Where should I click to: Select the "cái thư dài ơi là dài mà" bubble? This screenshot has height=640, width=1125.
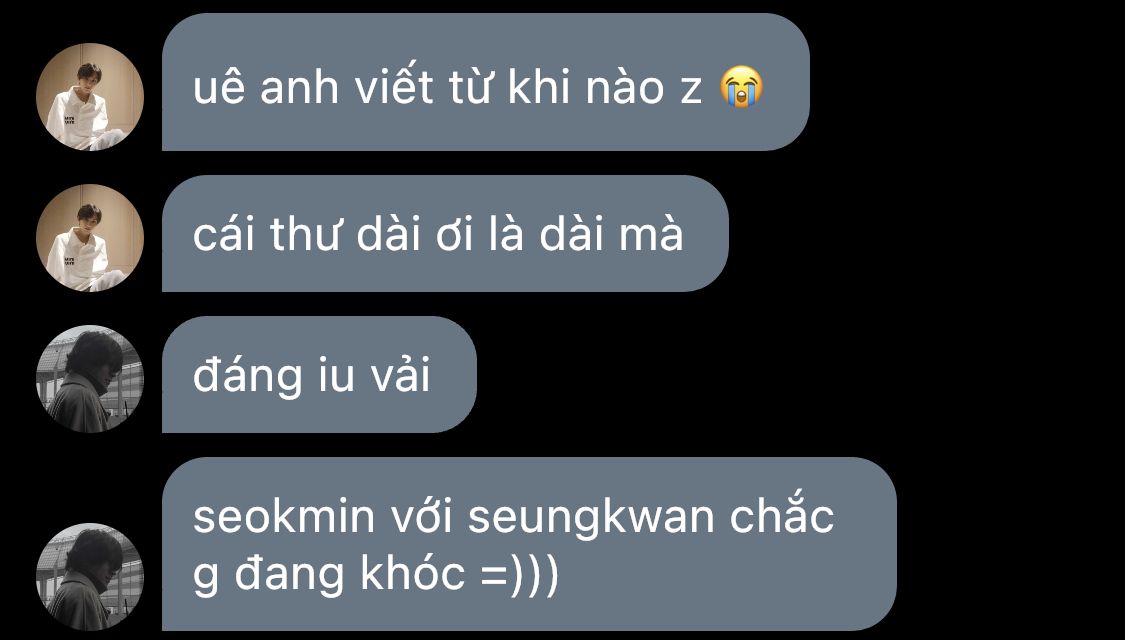(x=445, y=233)
